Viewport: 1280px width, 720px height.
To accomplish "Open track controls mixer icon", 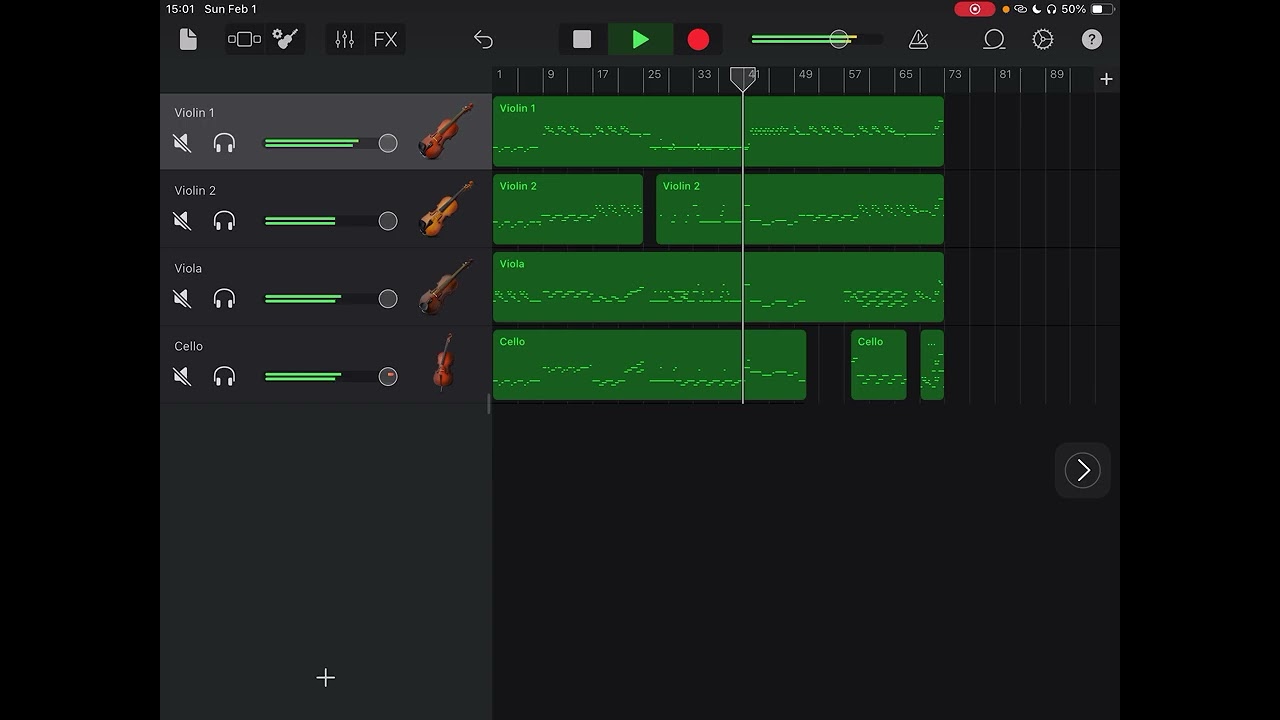I will 345,39.
